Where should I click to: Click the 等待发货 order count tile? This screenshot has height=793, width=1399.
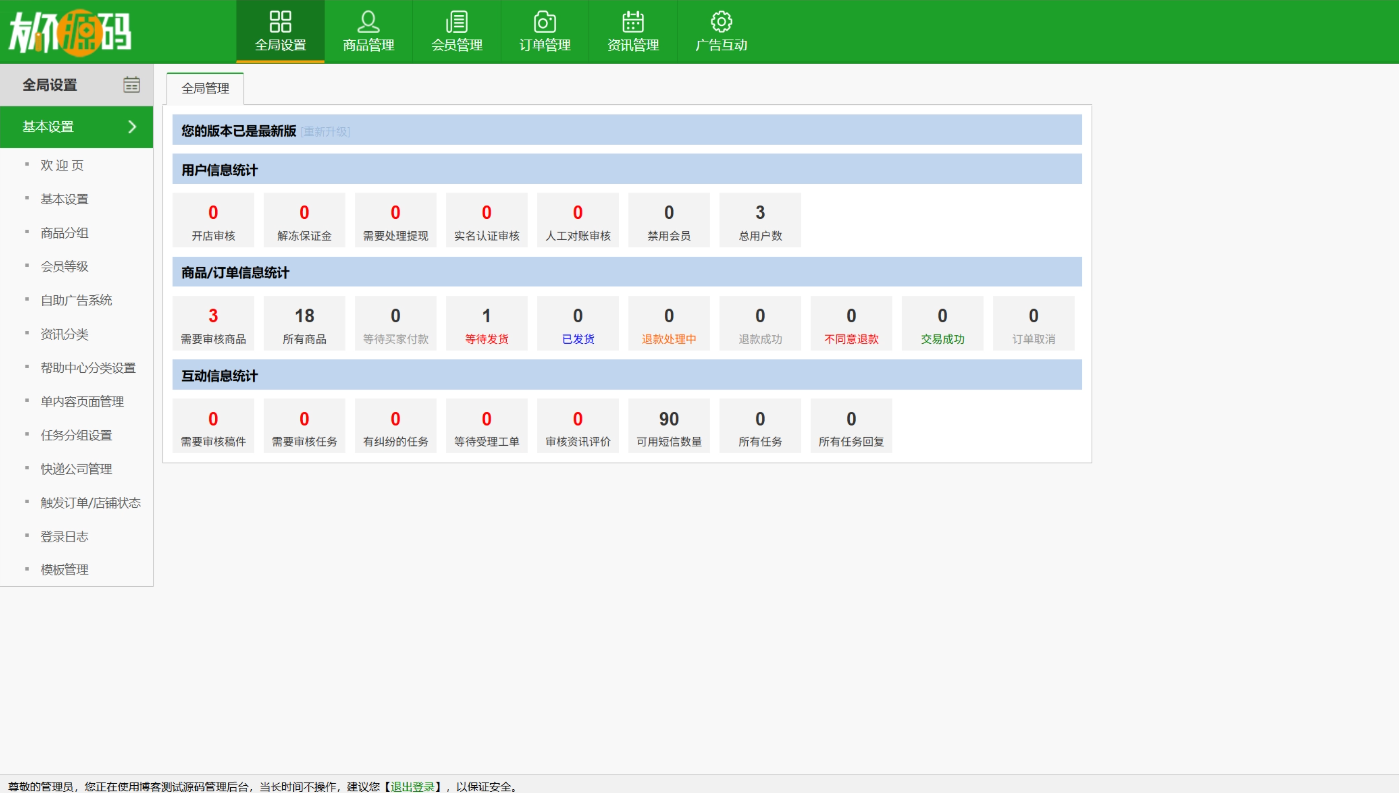(x=486, y=323)
